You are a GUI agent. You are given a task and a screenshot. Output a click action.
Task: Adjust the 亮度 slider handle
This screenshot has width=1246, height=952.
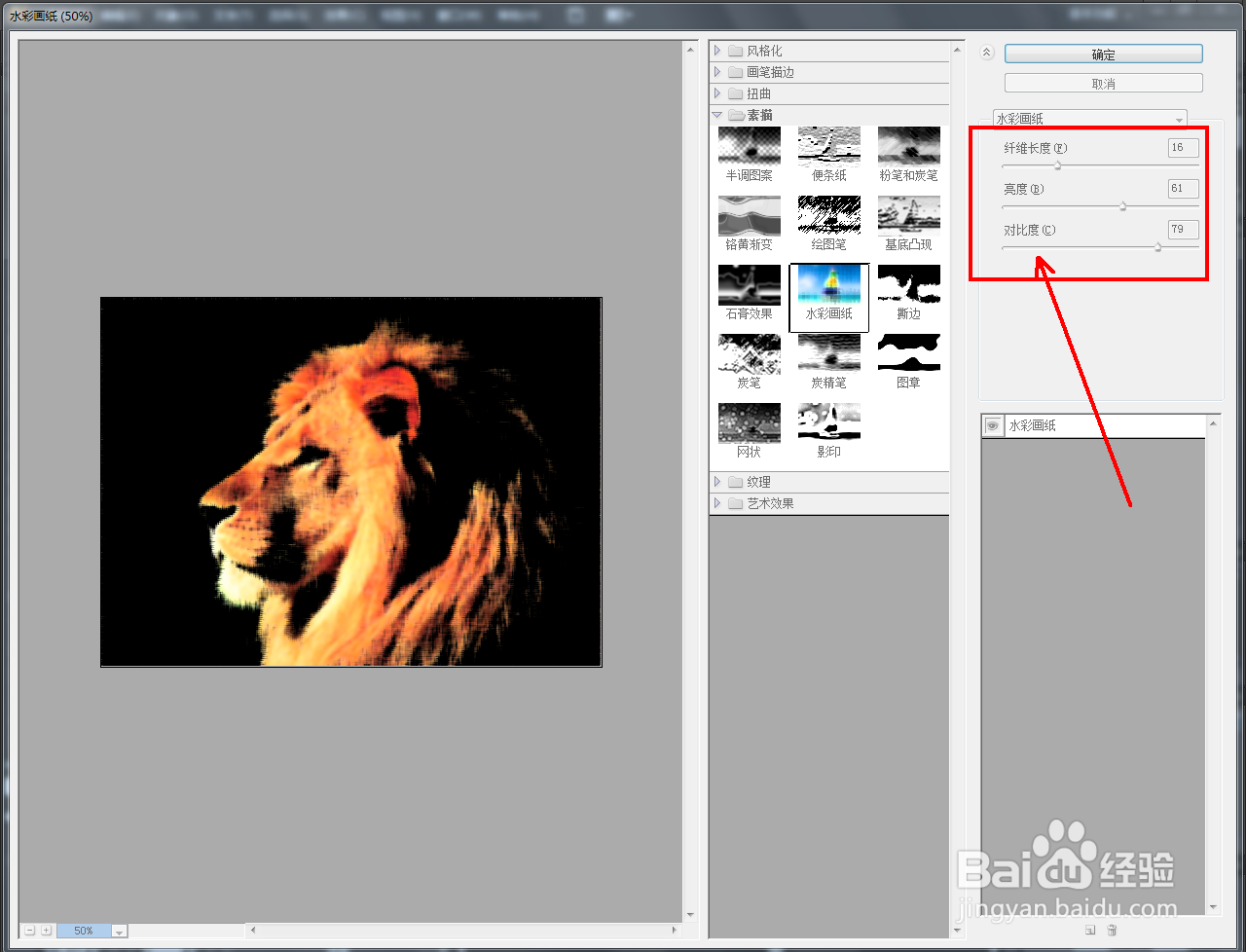(x=1122, y=206)
